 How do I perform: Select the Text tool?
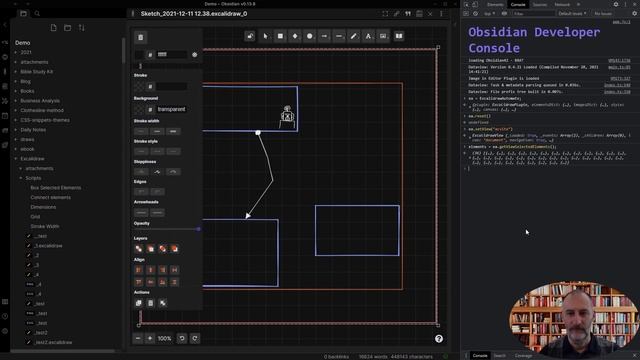[368, 36]
